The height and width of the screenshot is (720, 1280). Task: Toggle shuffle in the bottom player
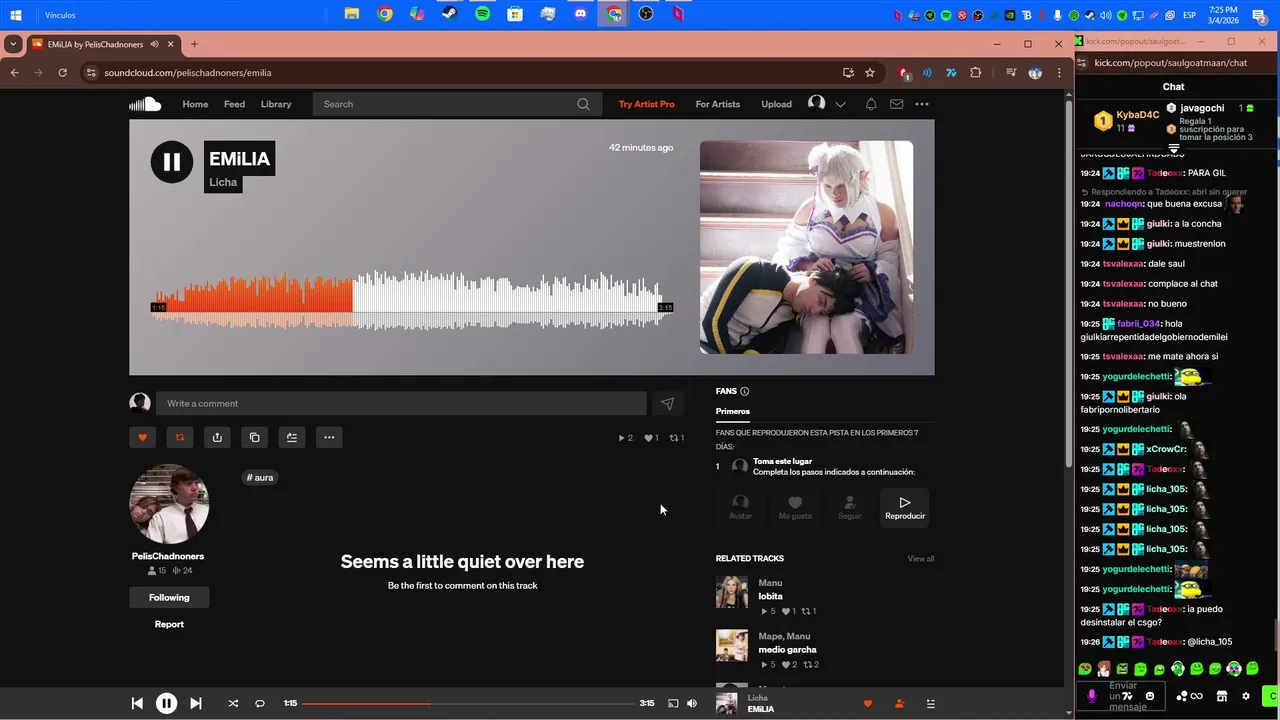point(233,703)
